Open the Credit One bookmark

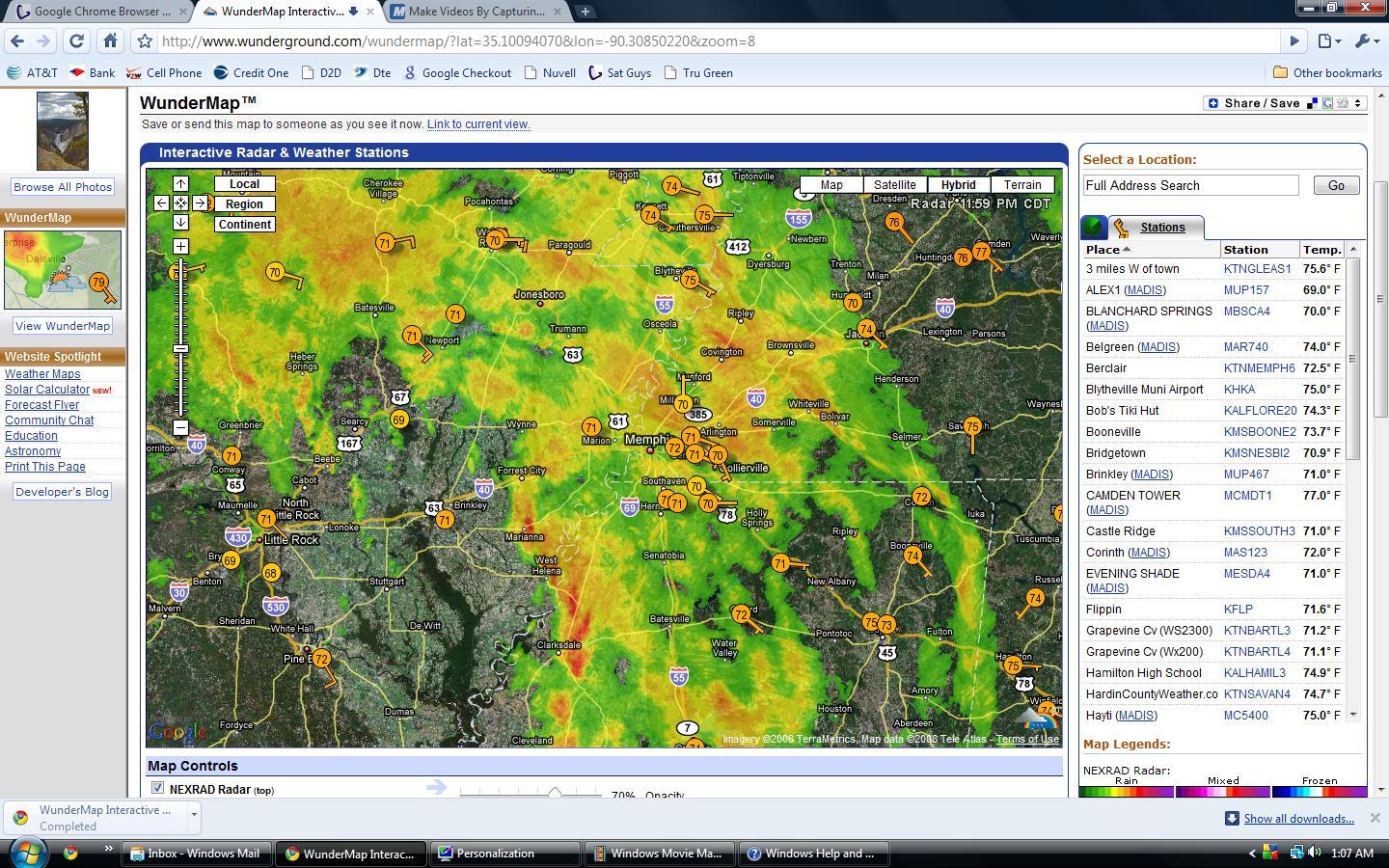click(251, 72)
